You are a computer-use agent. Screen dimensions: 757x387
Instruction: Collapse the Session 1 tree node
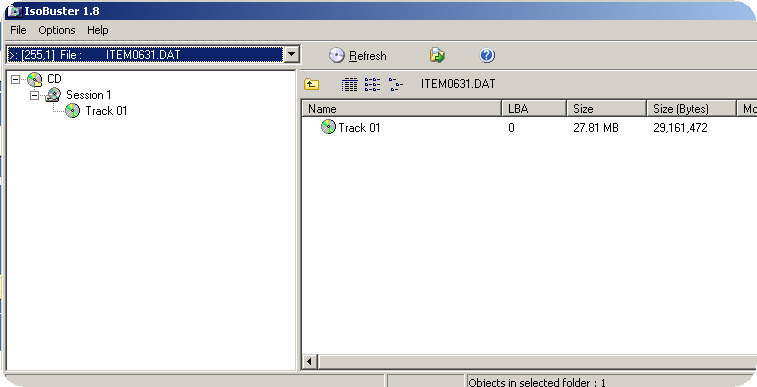pyautogui.click(x=34, y=95)
